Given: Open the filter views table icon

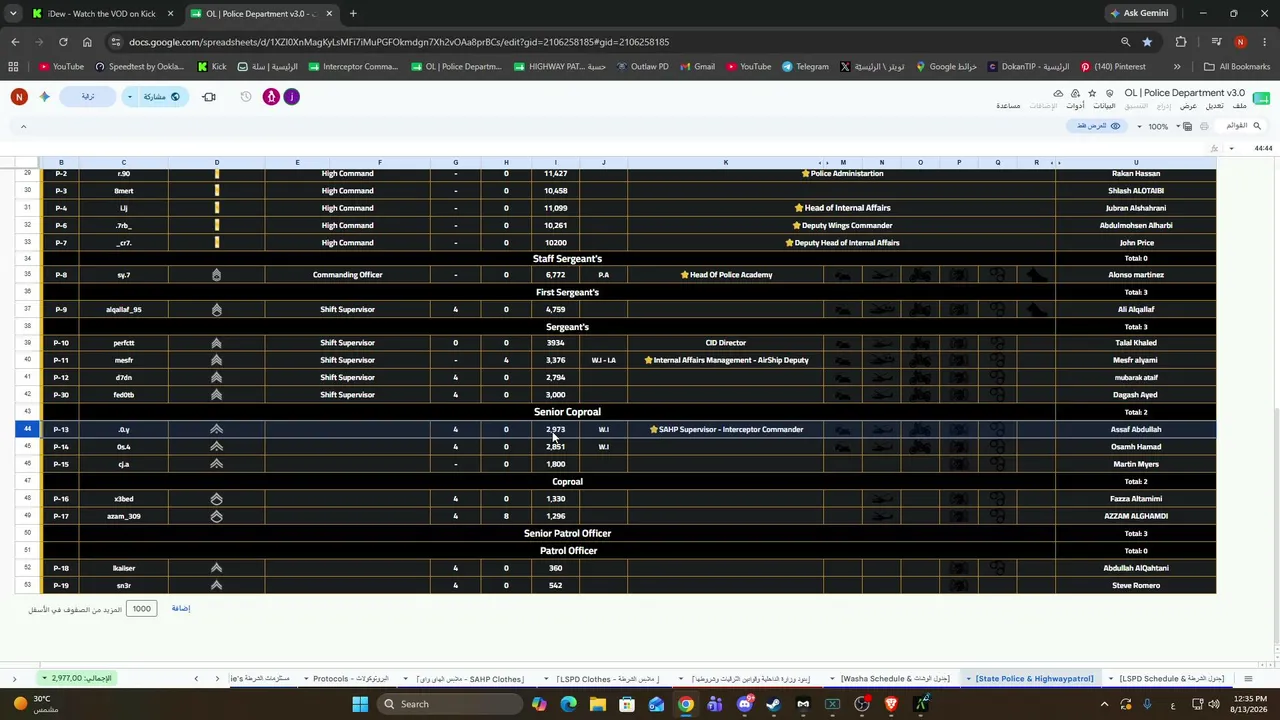Looking at the screenshot, I should click(1186, 126).
